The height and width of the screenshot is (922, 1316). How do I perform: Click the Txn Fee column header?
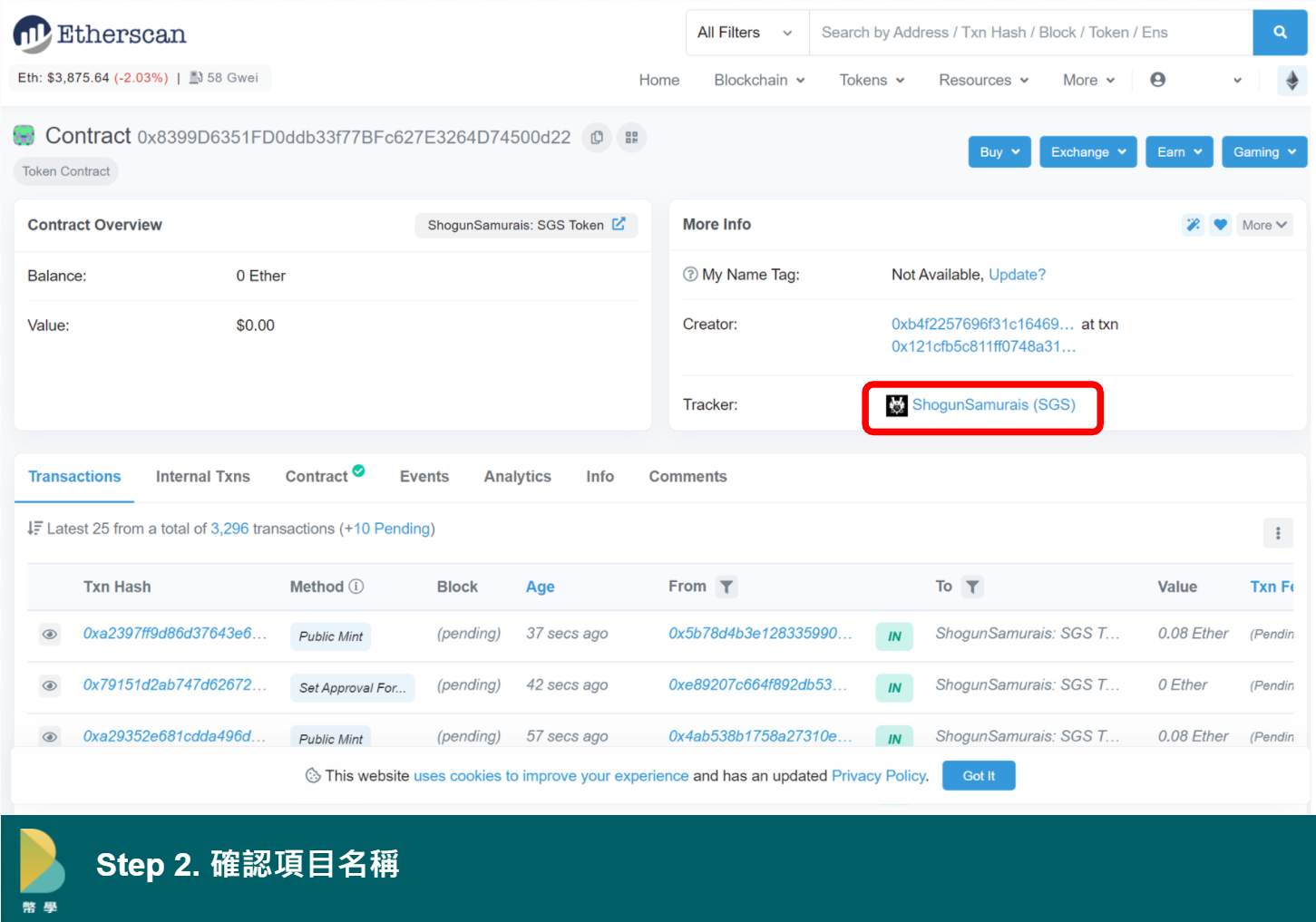[1272, 587]
